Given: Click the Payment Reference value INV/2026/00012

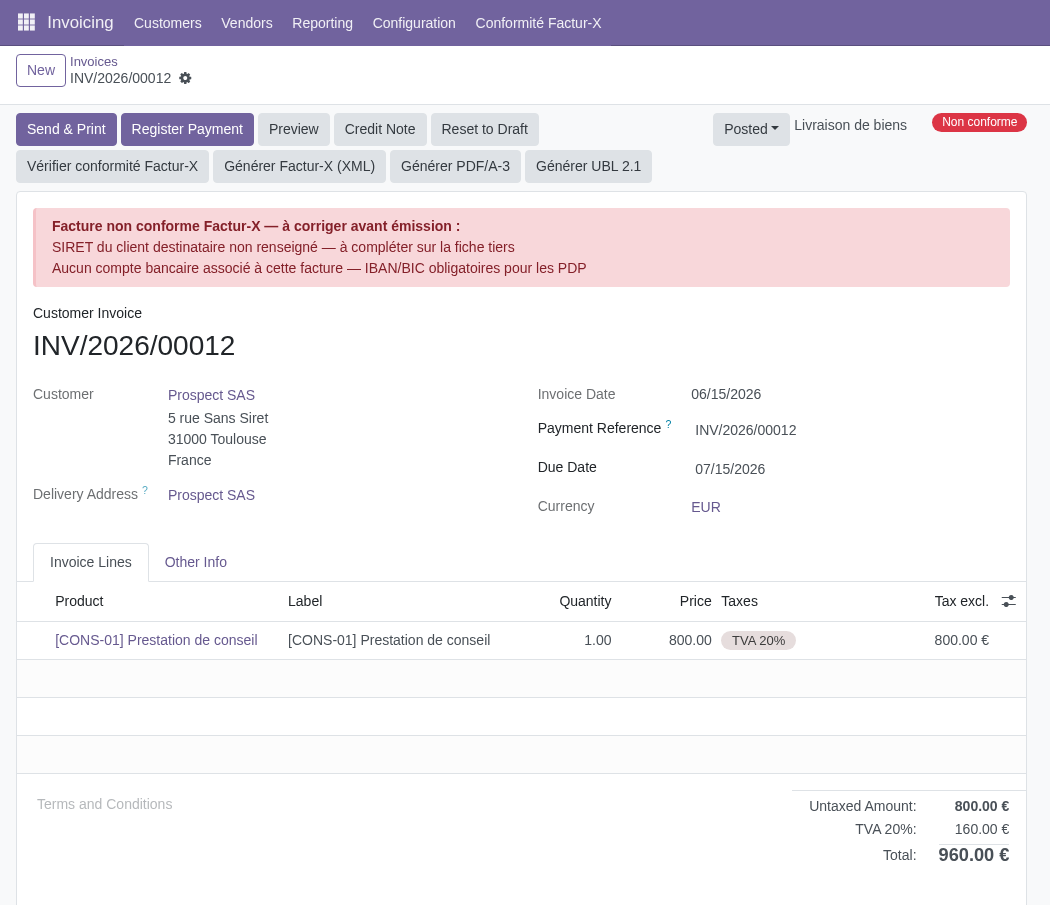Looking at the screenshot, I should coord(745,430).
